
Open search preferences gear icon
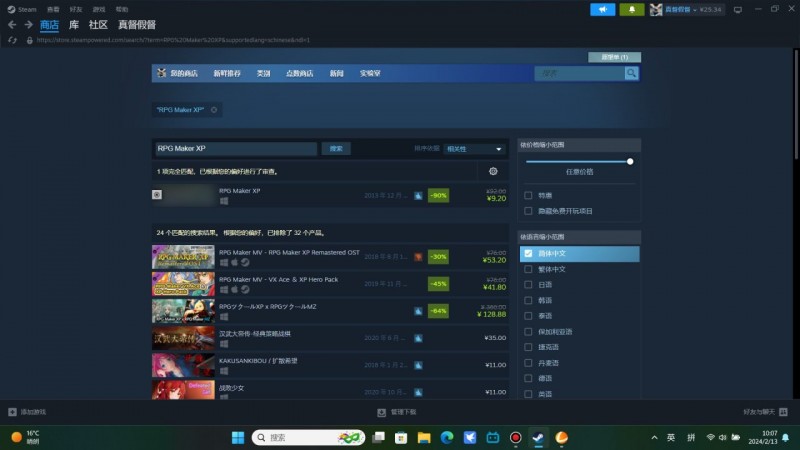[x=493, y=171]
